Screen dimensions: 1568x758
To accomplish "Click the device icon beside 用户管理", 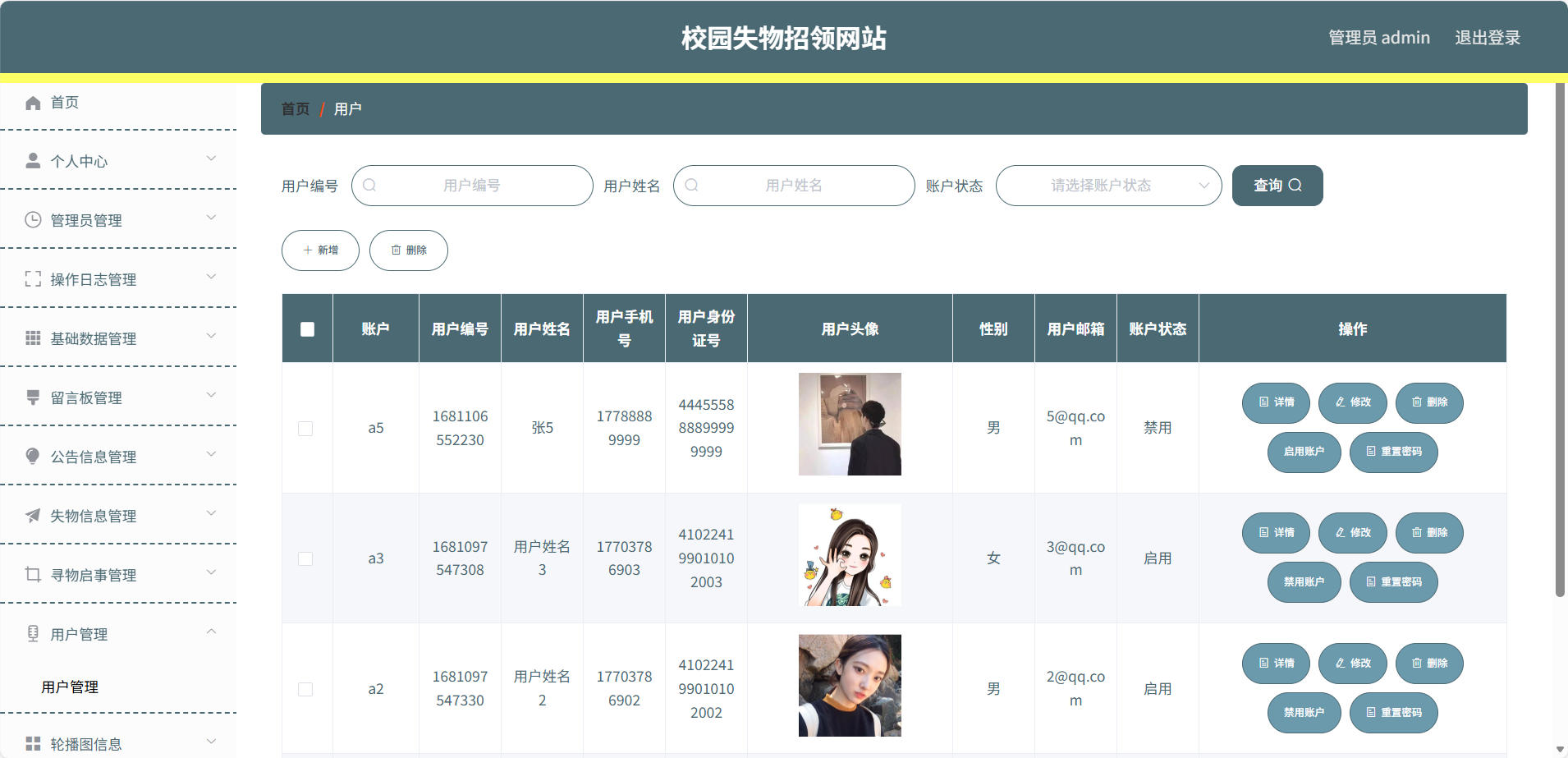I will 33,634.
